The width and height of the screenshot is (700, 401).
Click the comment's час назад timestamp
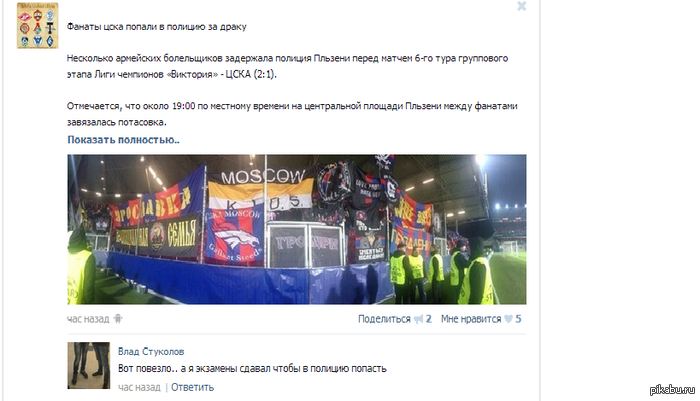coord(139,387)
